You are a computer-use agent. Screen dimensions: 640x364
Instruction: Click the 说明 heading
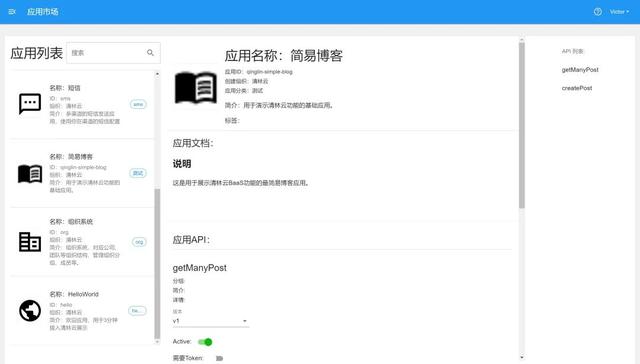182,164
